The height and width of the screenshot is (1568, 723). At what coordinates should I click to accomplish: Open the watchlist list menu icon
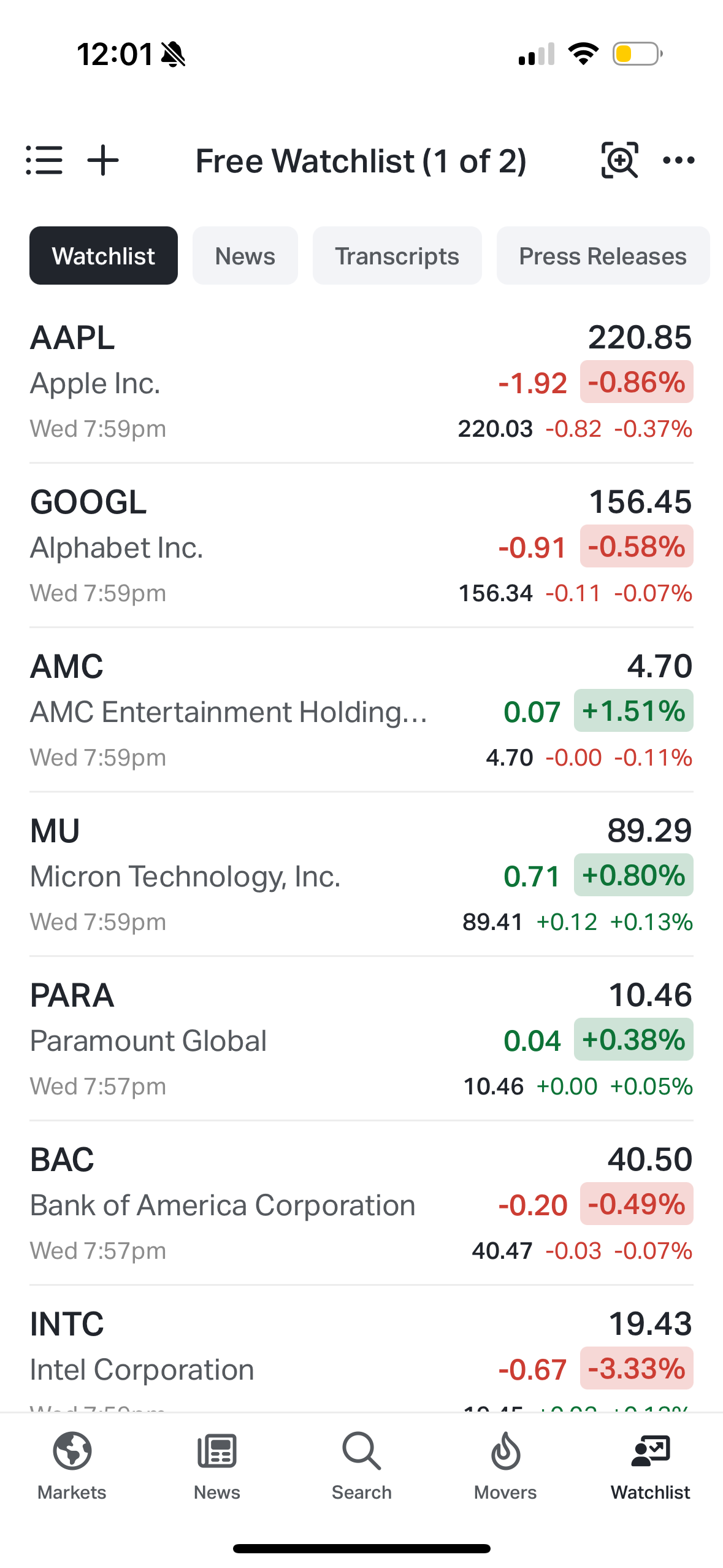[x=44, y=161]
